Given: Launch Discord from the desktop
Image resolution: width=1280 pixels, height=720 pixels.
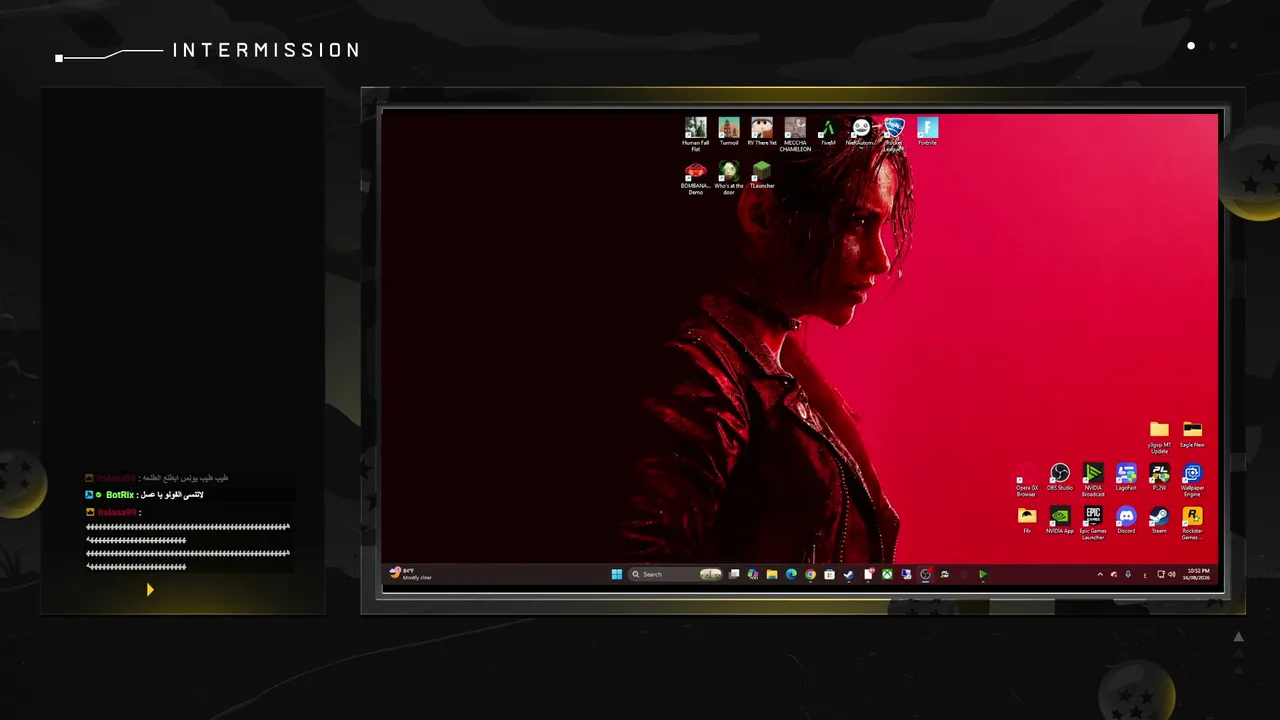Looking at the screenshot, I should 1126,520.
